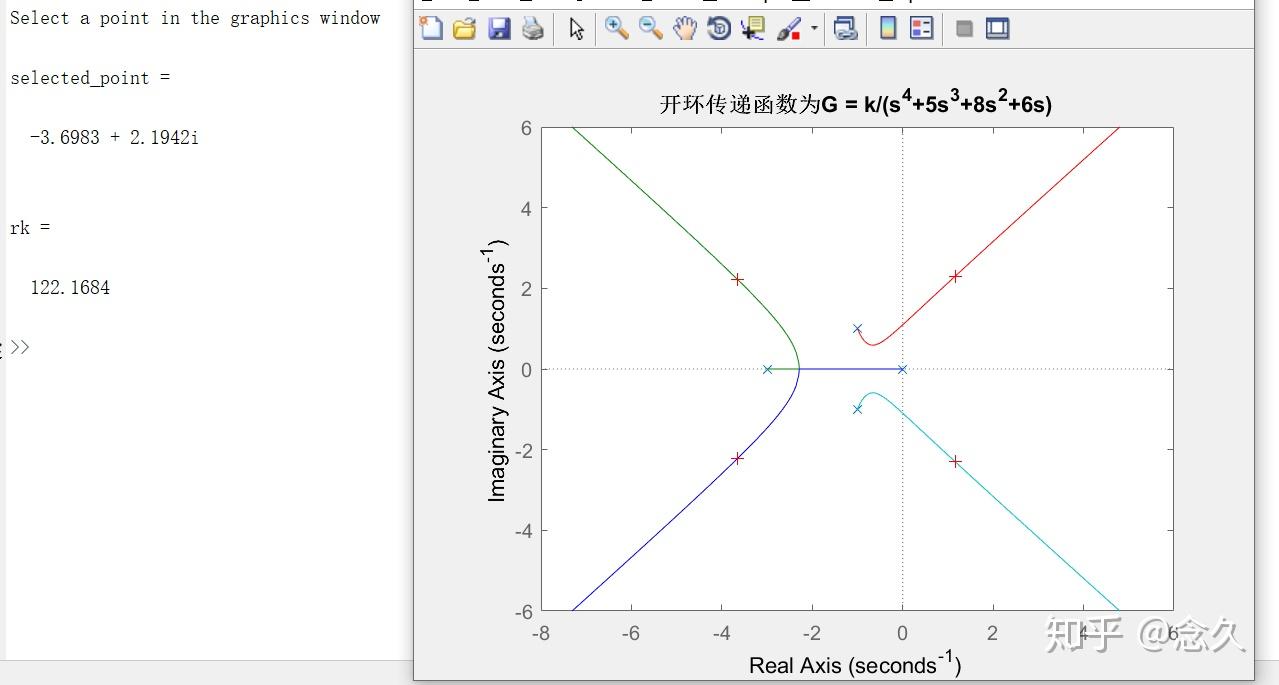Select the Edit Plot arrow tool
The height and width of the screenshot is (685, 1279).
point(575,28)
